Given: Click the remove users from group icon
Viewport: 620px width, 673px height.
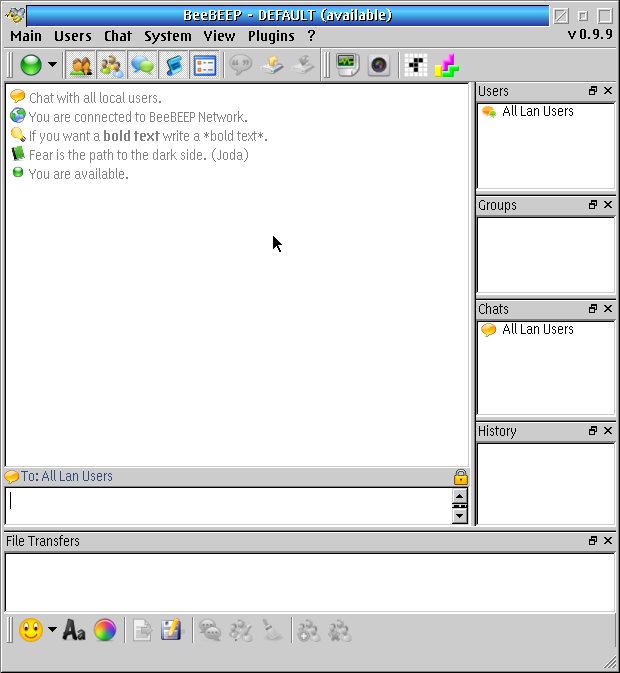Looking at the screenshot, I should pos(339,631).
